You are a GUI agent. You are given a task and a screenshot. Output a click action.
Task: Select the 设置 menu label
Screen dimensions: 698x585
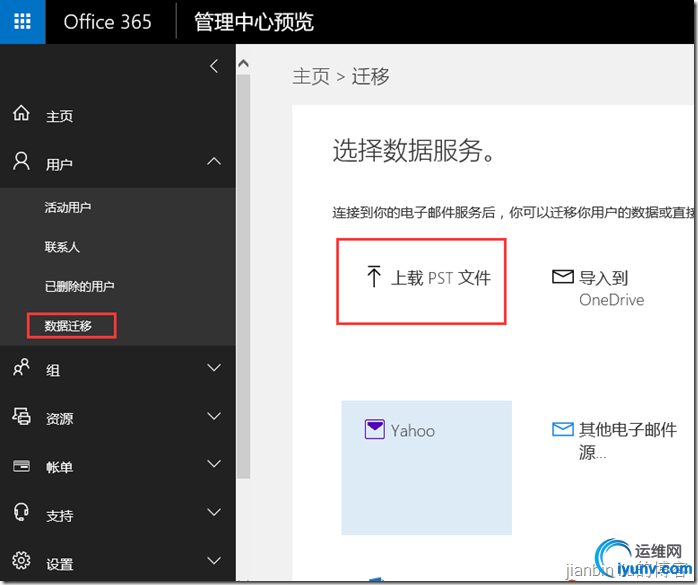point(59,564)
